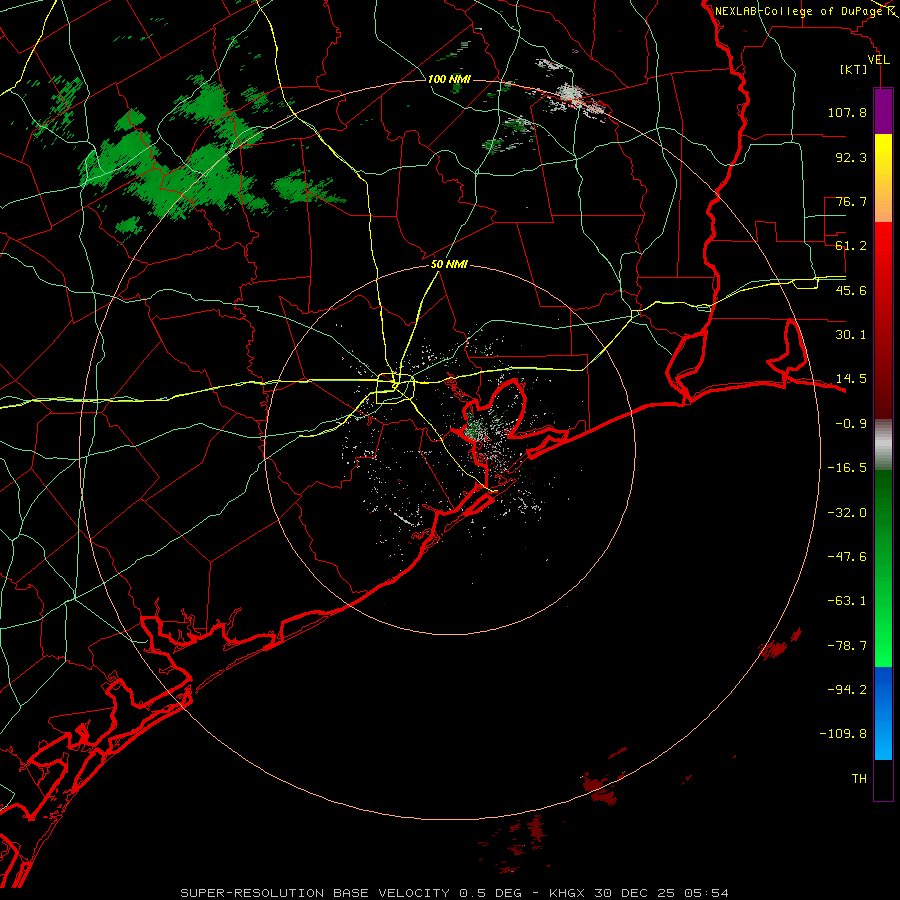Click the [KT] units label
The height and width of the screenshot is (900, 900).
[854, 69]
